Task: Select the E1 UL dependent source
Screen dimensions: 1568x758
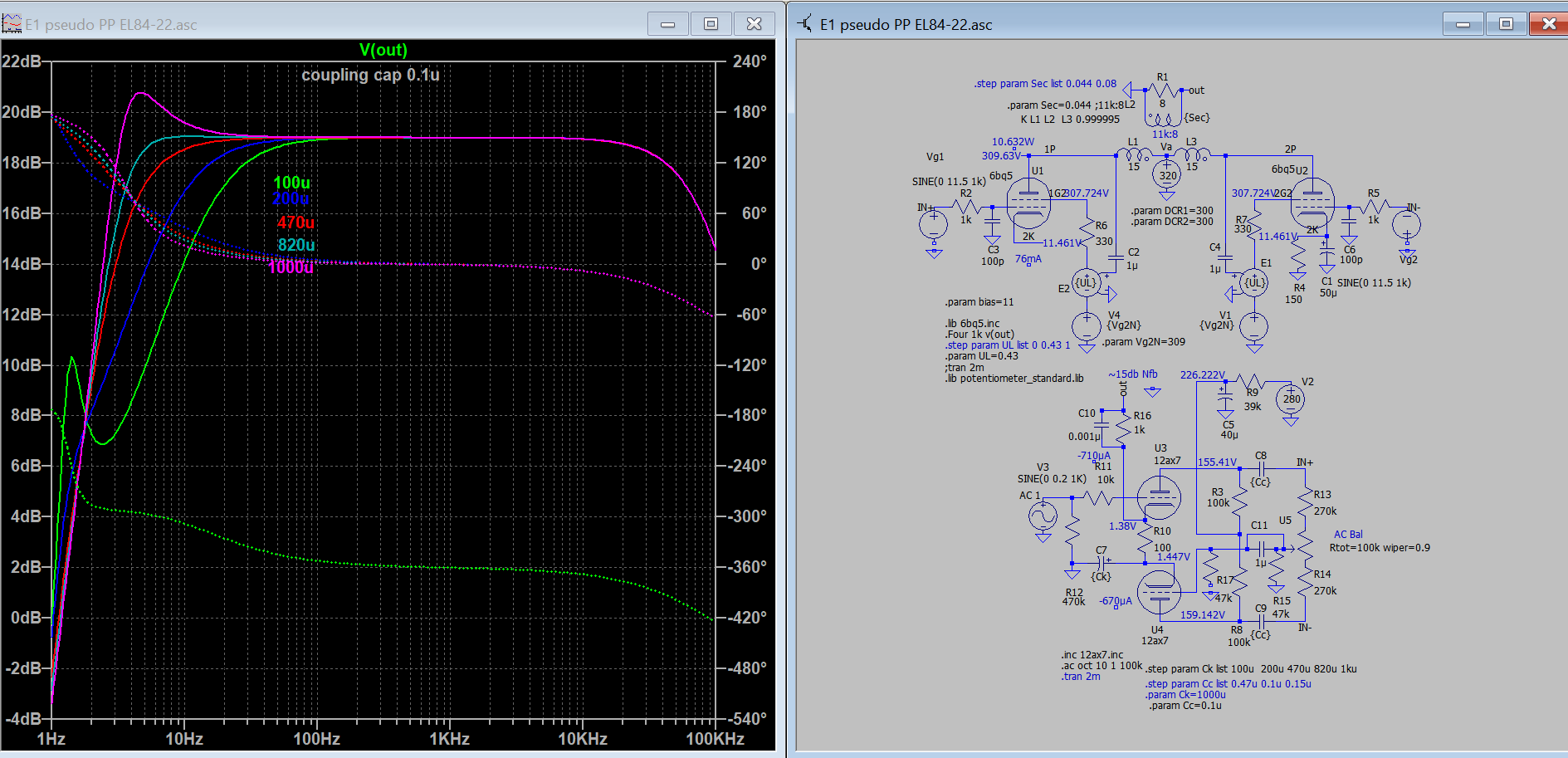Action: (x=1254, y=283)
